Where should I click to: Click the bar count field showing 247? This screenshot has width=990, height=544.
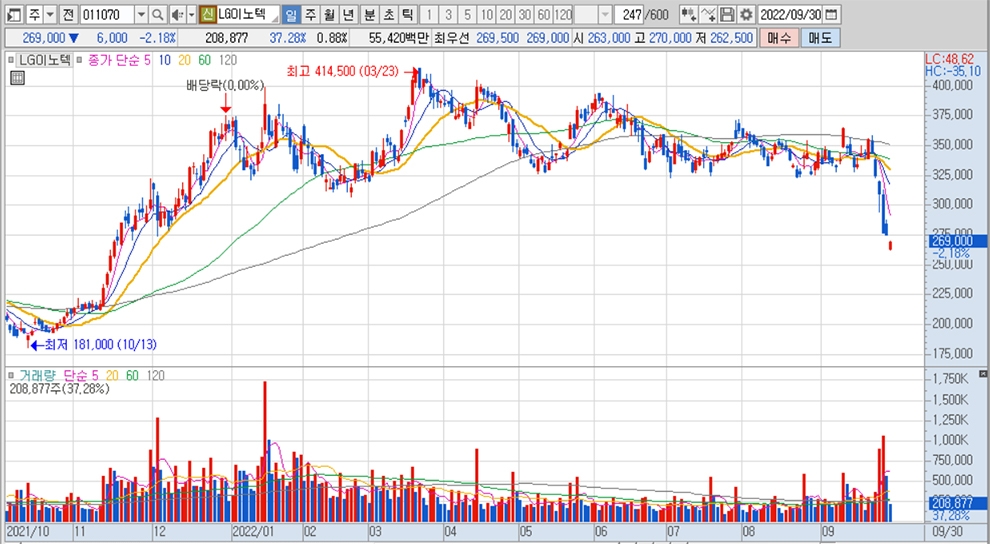[630, 14]
